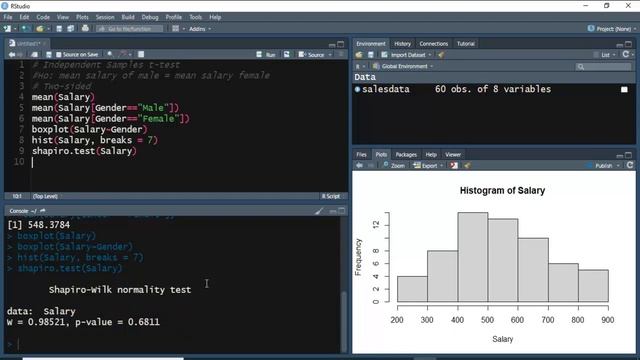Open the File menu

point(8,17)
